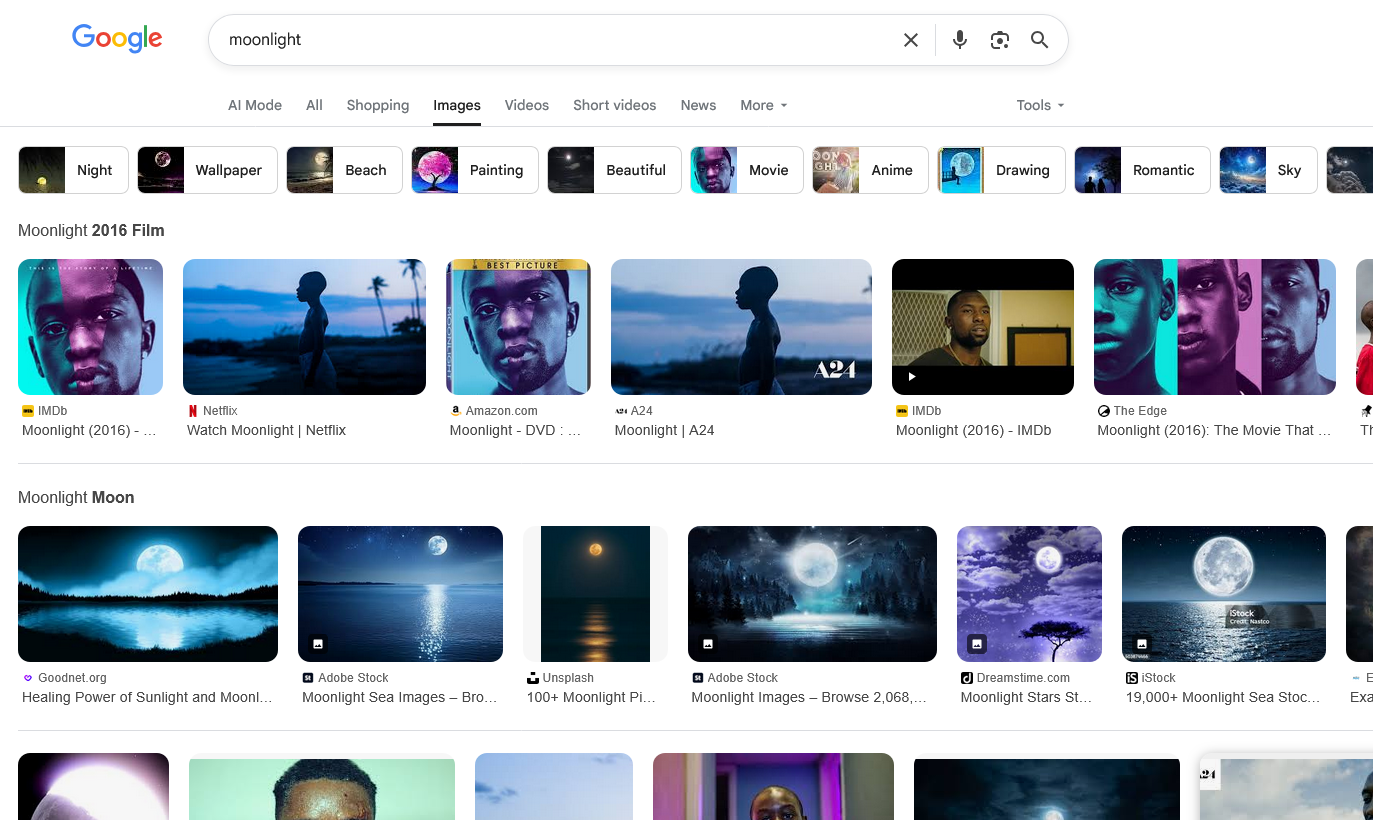Go to the Shopping tab
The image size is (1373, 820).
click(x=378, y=105)
